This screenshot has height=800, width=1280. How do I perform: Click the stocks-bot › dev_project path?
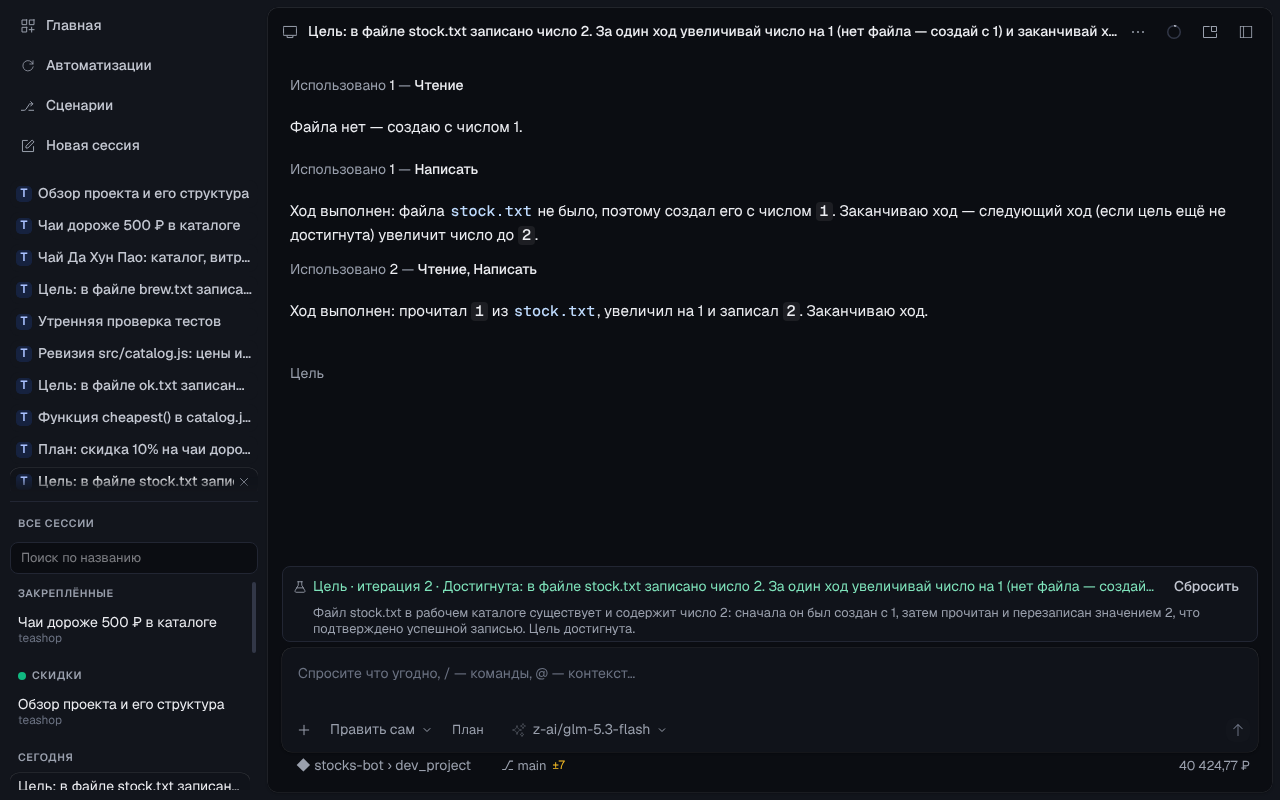click(384, 765)
